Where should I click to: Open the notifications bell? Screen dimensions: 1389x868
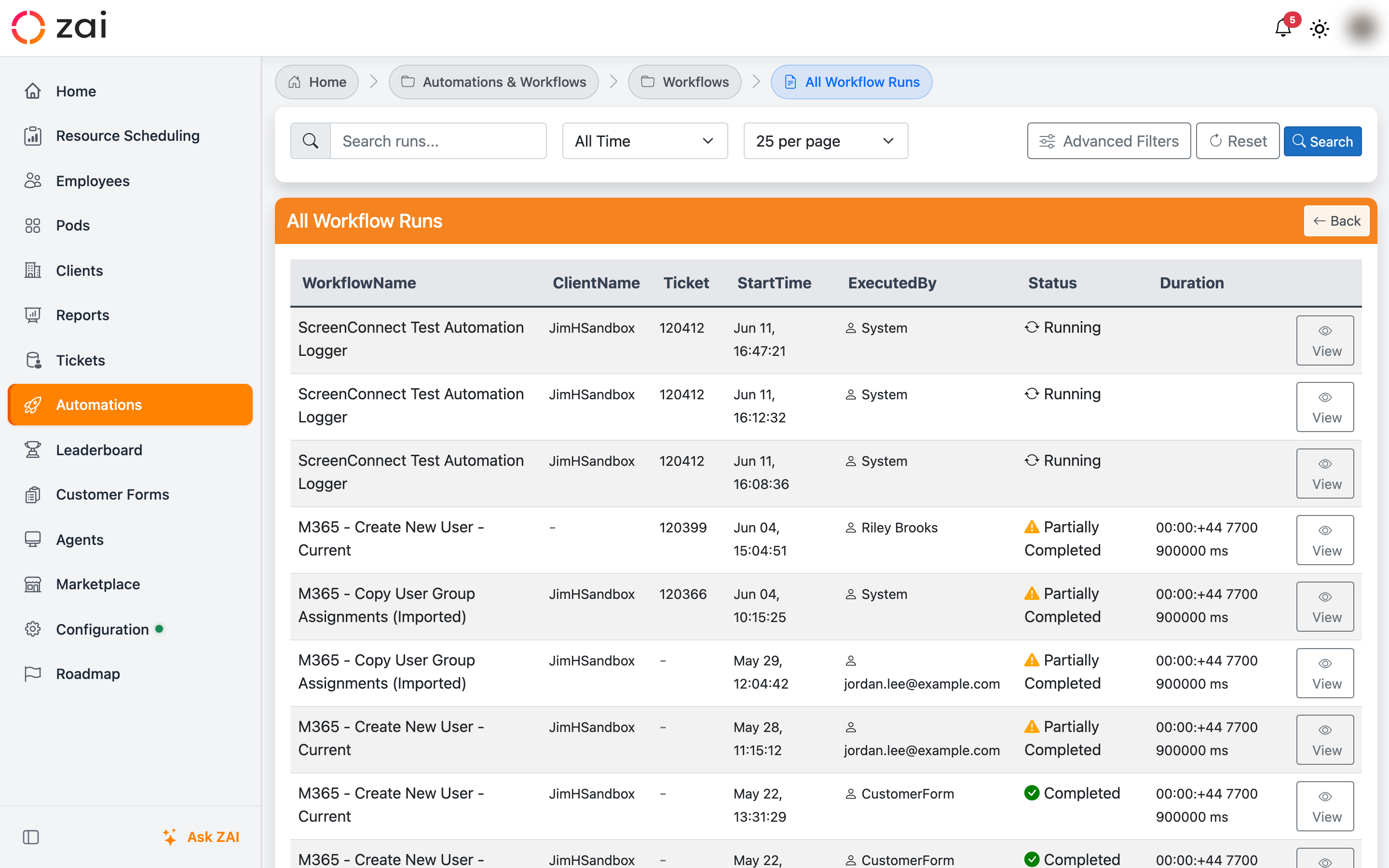pos(1283,27)
